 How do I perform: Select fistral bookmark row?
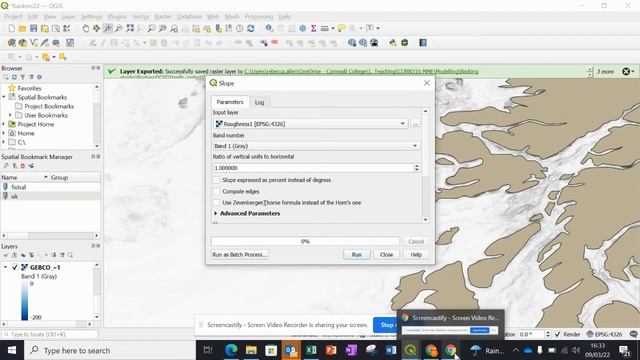pyautogui.click(x=50, y=187)
